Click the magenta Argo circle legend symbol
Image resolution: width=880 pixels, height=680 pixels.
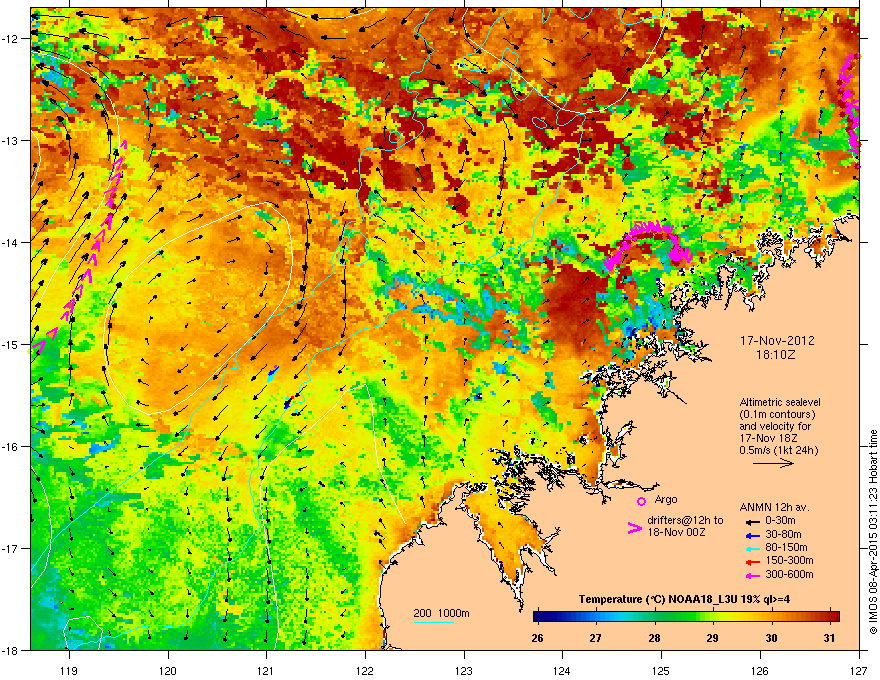tap(641, 501)
